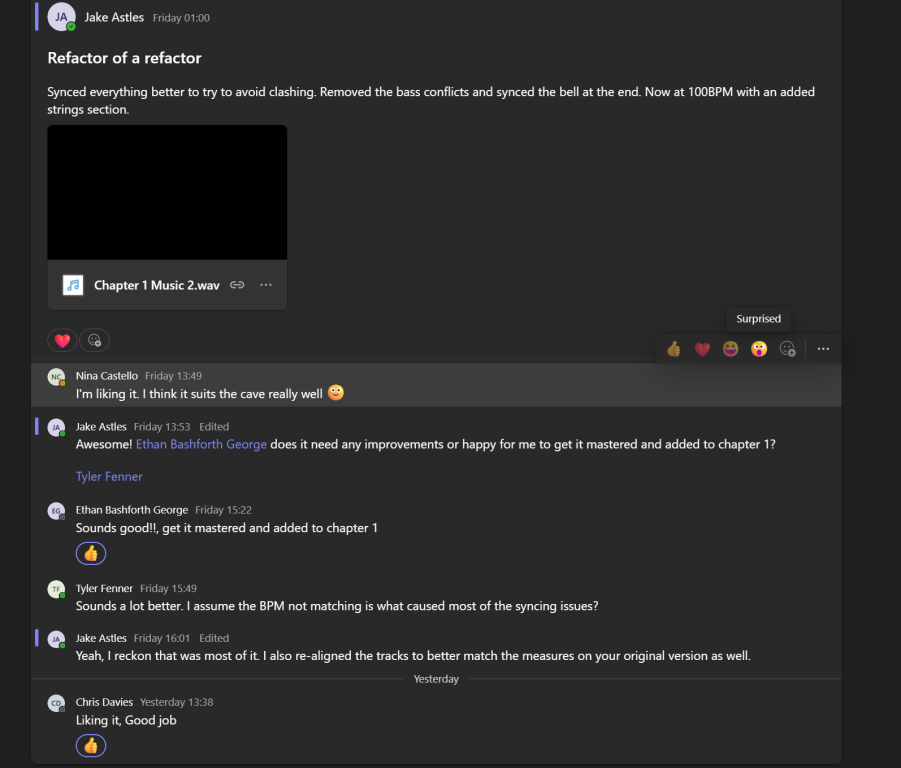Open more reactions picker in hover toolbar
The image size is (901, 768).
787,349
